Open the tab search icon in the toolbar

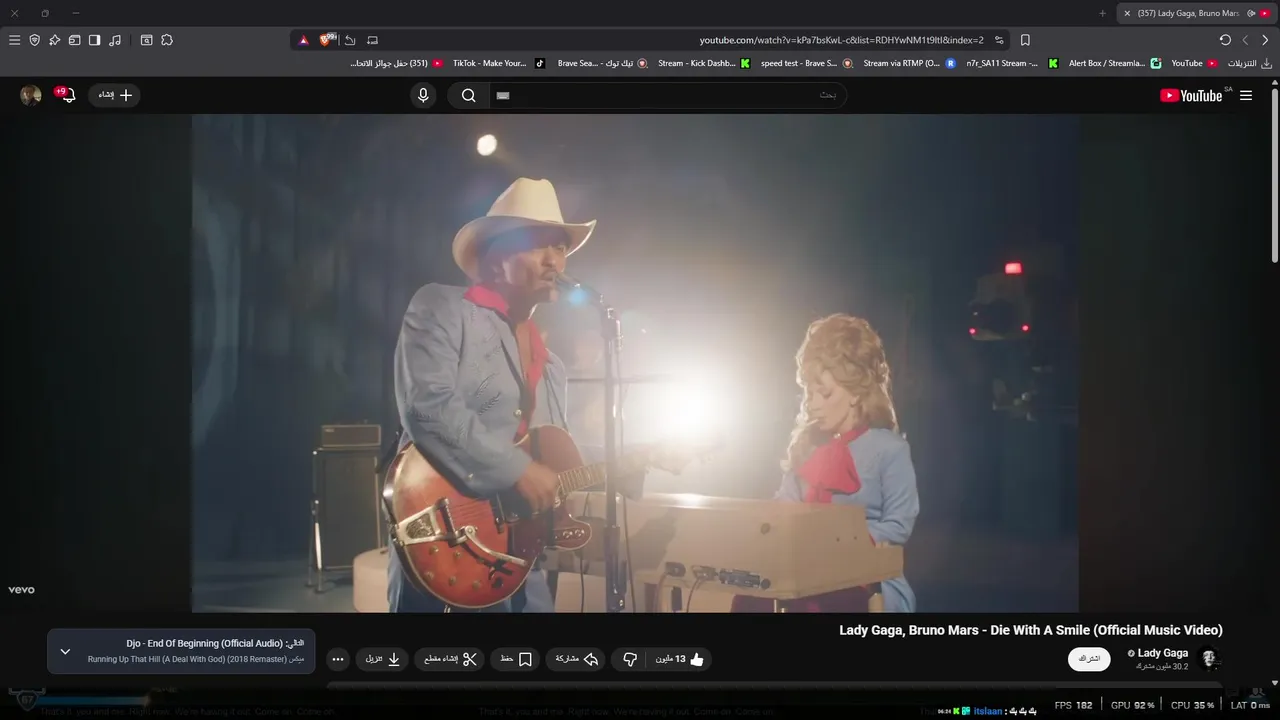[x=146, y=40]
